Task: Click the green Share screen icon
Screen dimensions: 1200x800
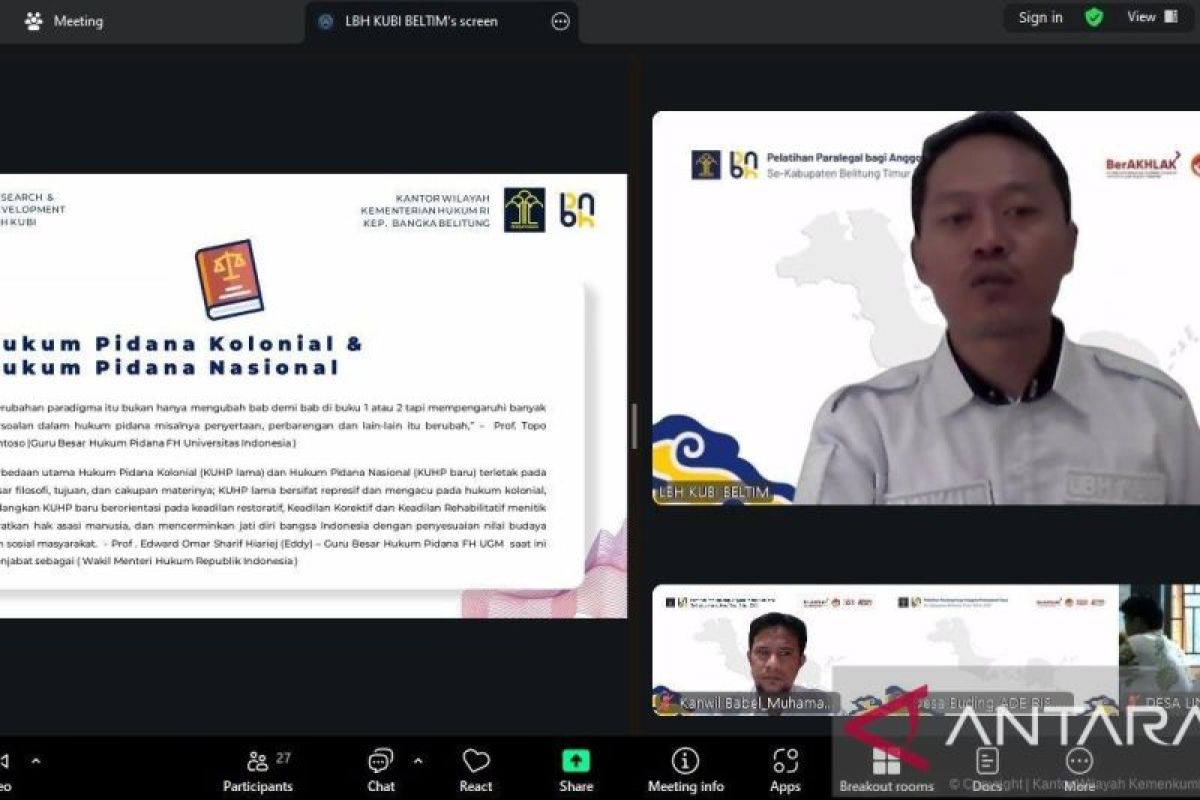Action: click(x=575, y=760)
